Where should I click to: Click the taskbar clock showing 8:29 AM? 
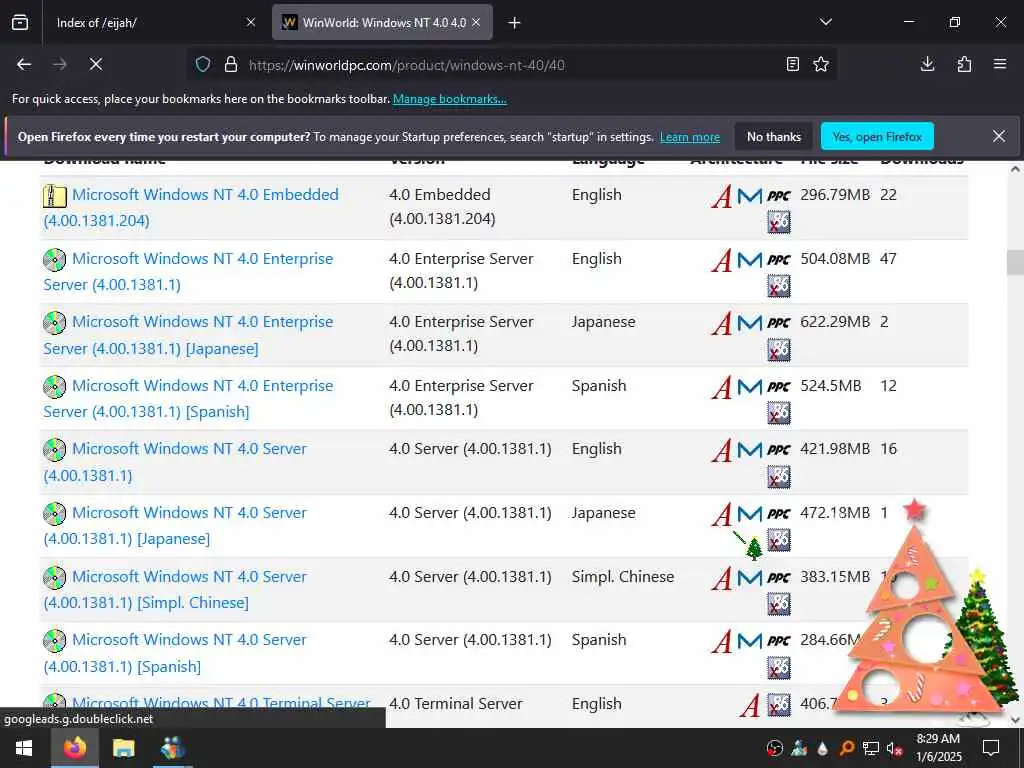click(x=938, y=748)
